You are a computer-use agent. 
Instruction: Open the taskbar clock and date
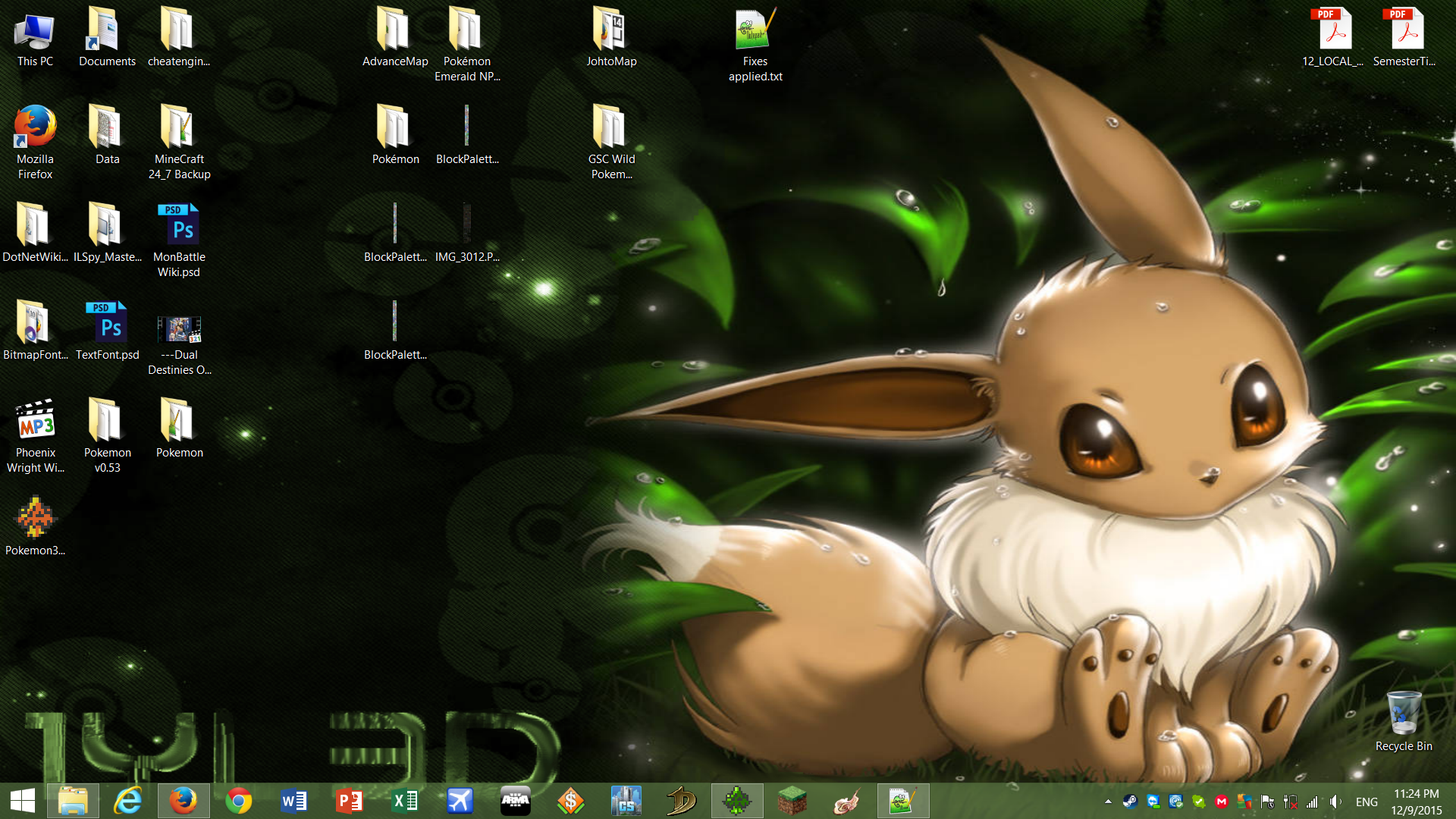coord(1416,802)
